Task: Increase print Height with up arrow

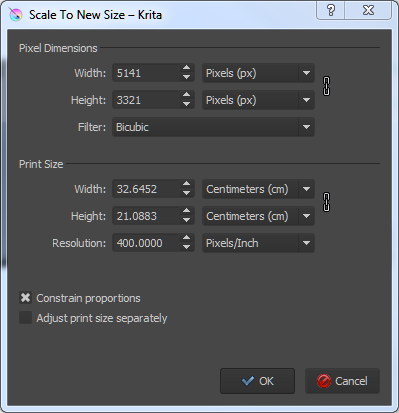Action: coord(187,211)
